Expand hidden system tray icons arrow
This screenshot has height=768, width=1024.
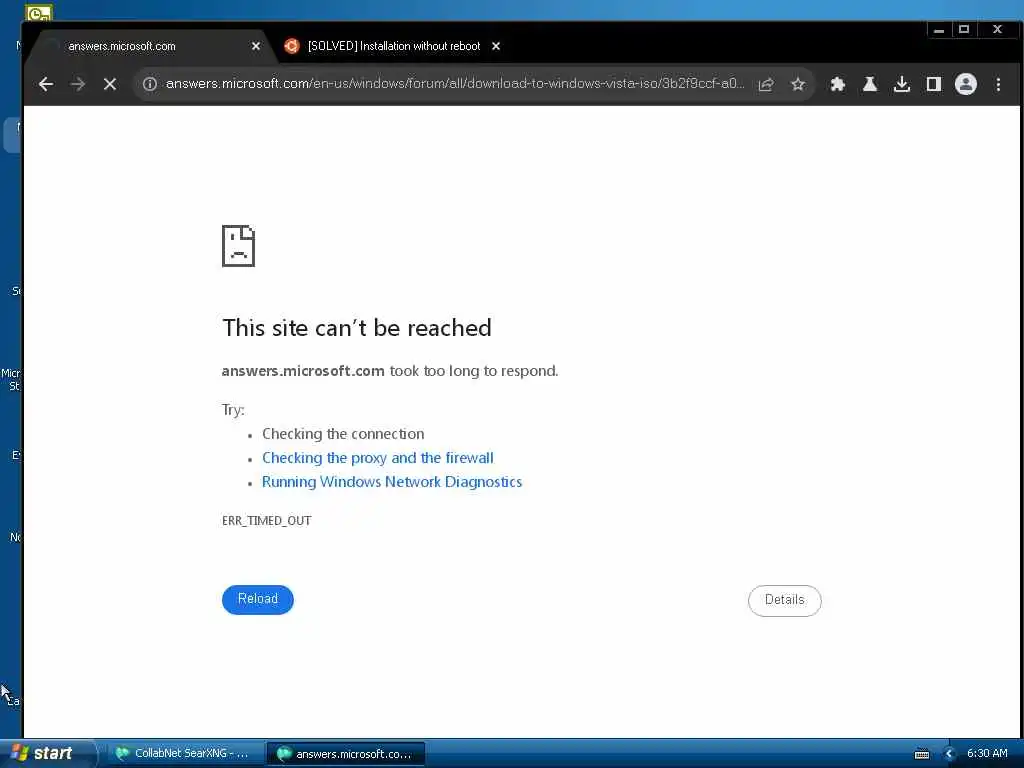point(949,754)
